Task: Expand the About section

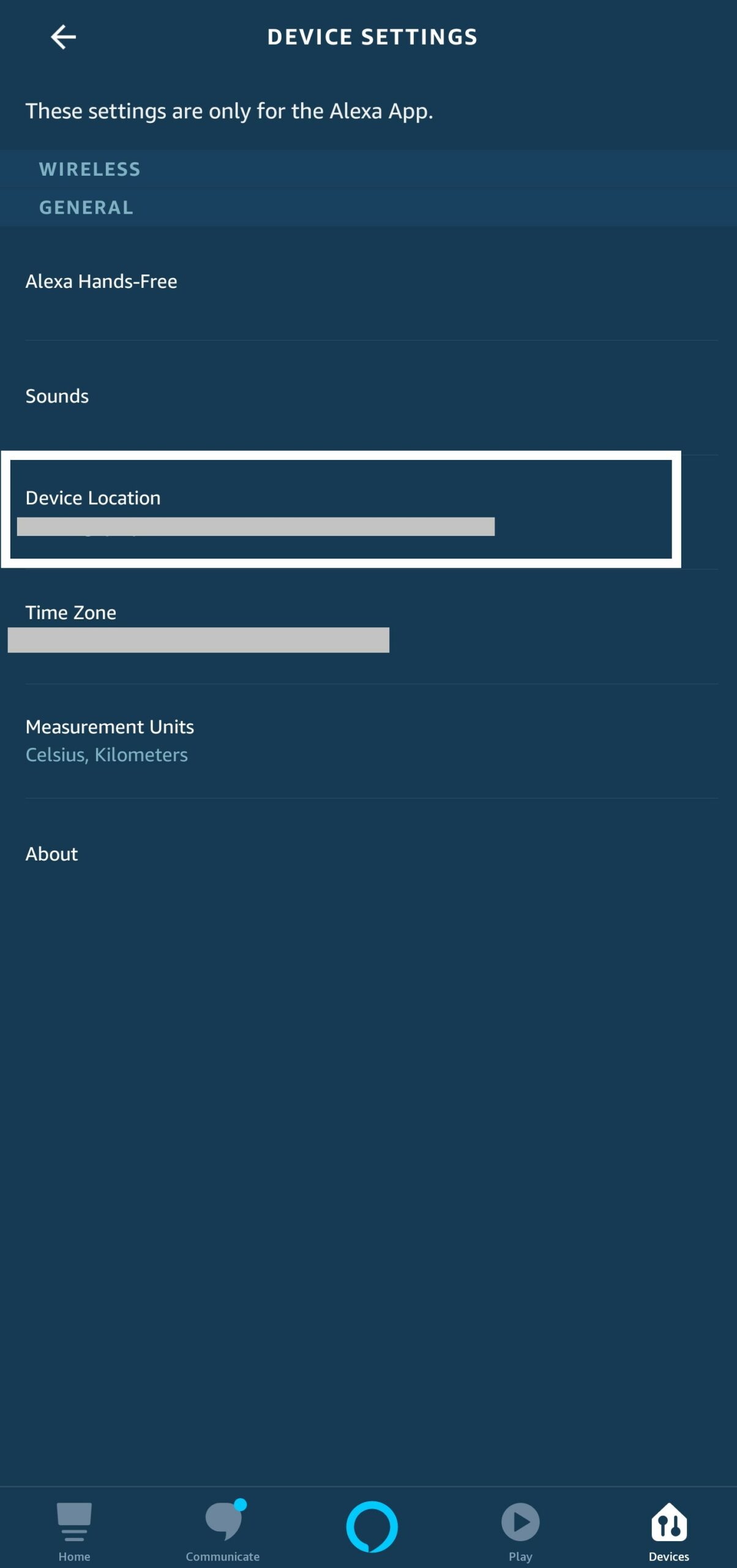Action: click(51, 853)
